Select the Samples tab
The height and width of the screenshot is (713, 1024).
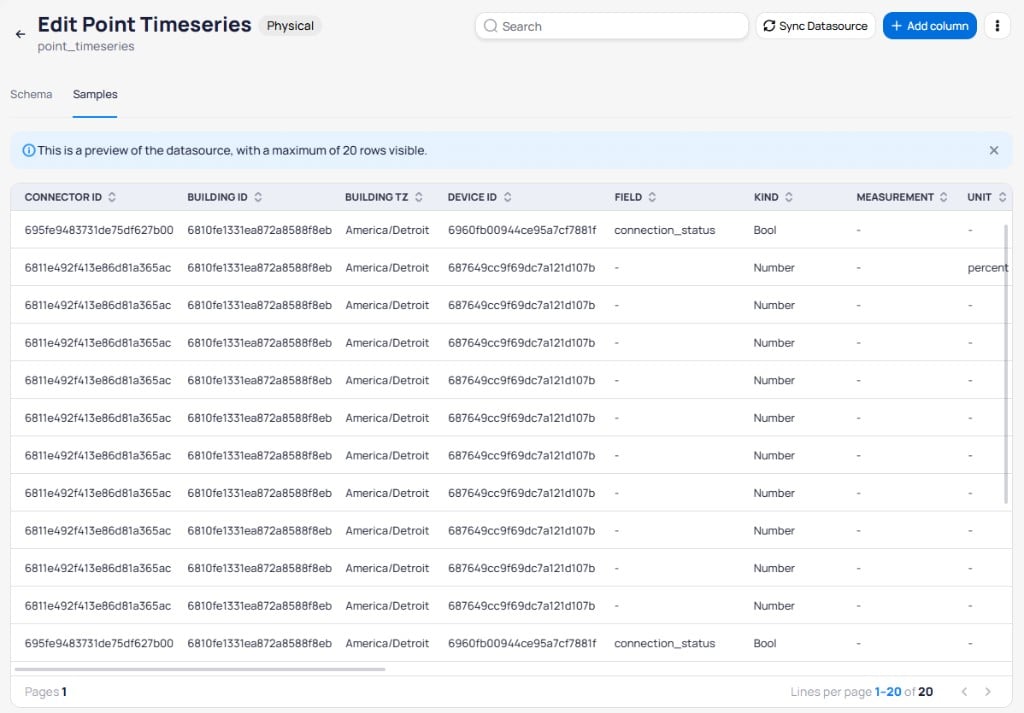click(95, 94)
